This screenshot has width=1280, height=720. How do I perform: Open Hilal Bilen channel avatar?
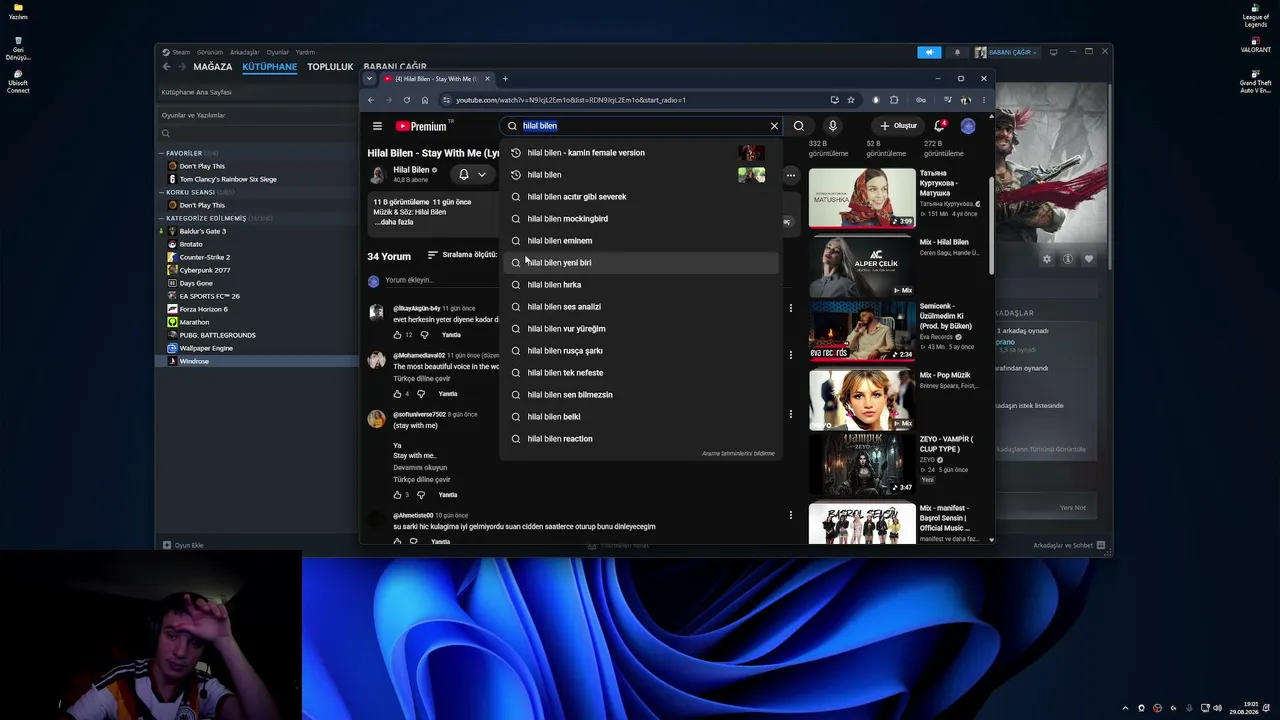[377, 175]
